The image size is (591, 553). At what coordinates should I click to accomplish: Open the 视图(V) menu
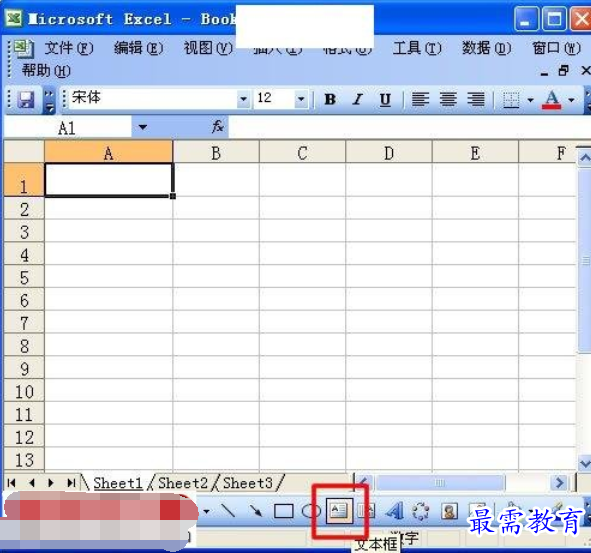tap(208, 48)
